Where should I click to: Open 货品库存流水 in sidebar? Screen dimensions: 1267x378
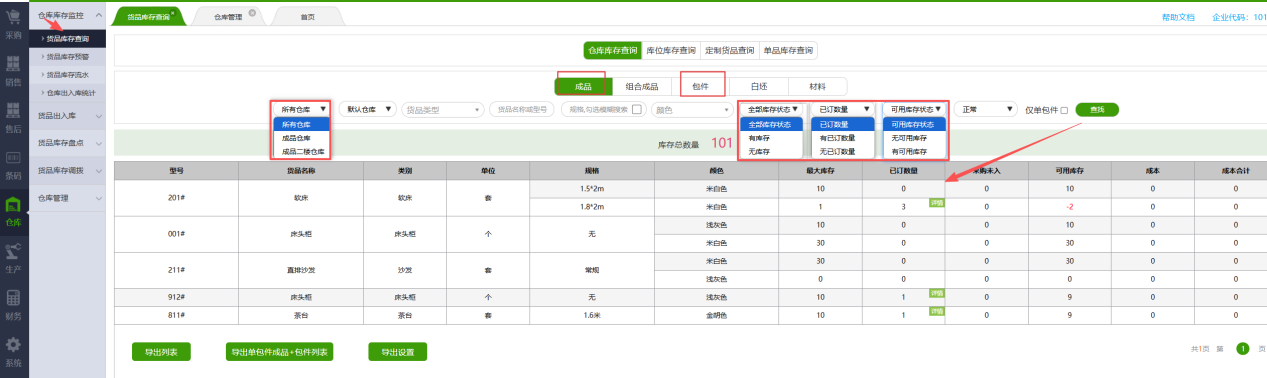pyautogui.click(x=68, y=74)
